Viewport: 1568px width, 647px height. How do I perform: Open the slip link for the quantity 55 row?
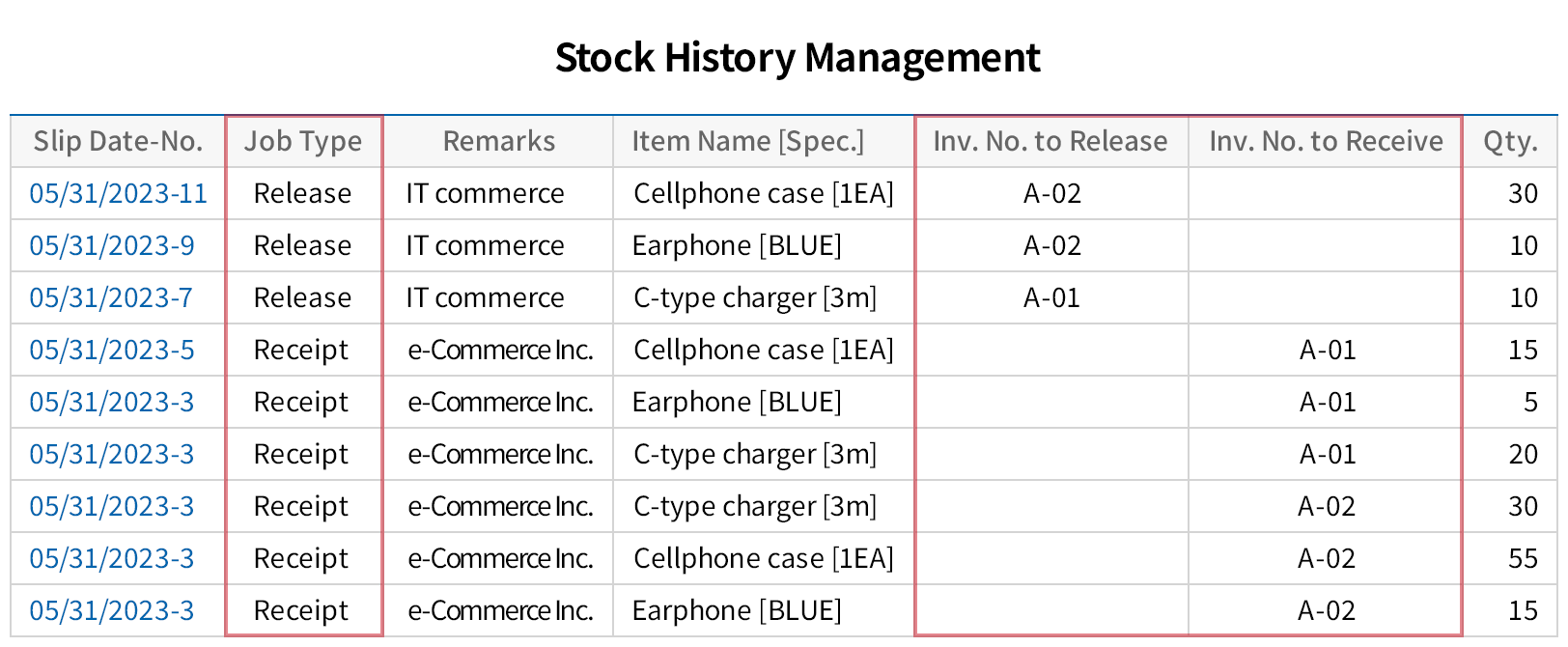click(111, 558)
